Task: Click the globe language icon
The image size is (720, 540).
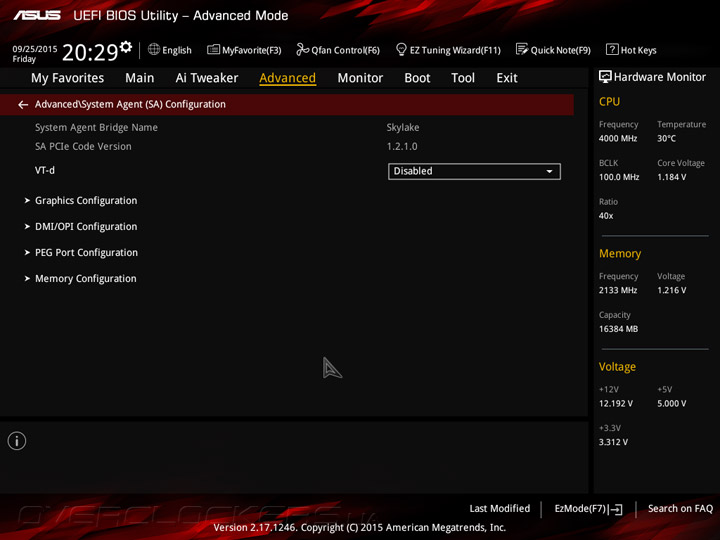Action: (154, 50)
